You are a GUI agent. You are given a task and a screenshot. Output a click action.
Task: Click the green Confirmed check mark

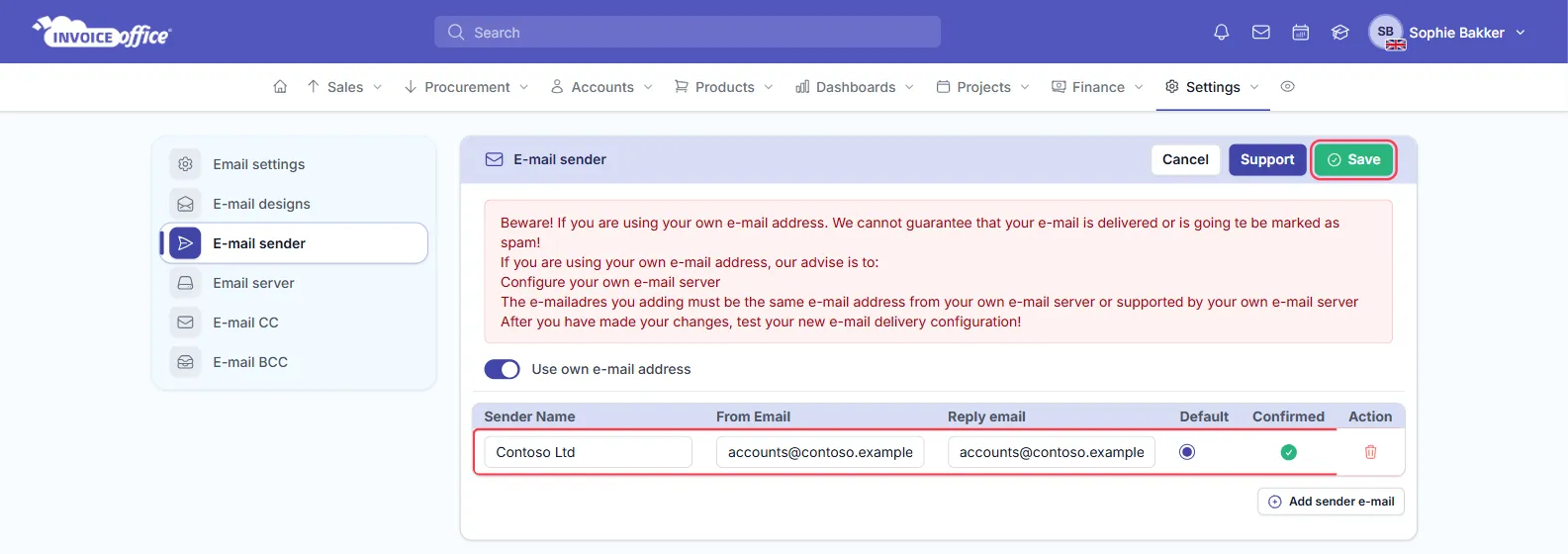click(1288, 452)
